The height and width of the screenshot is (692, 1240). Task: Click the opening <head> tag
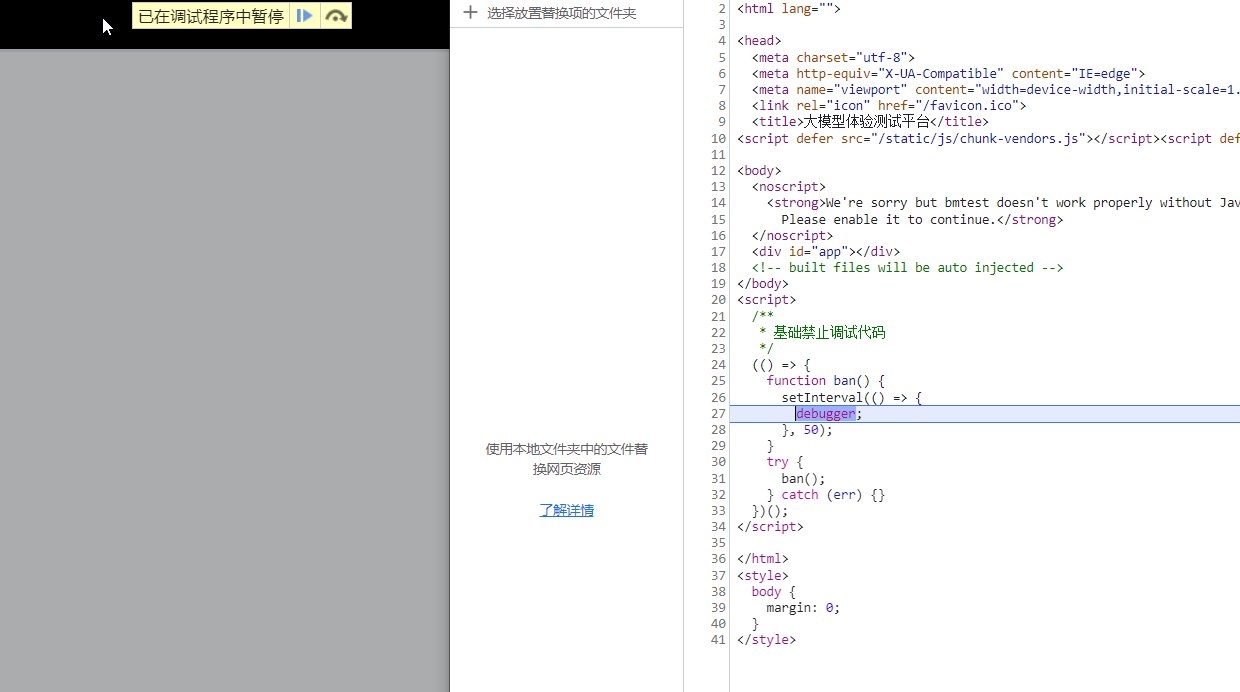759,41
